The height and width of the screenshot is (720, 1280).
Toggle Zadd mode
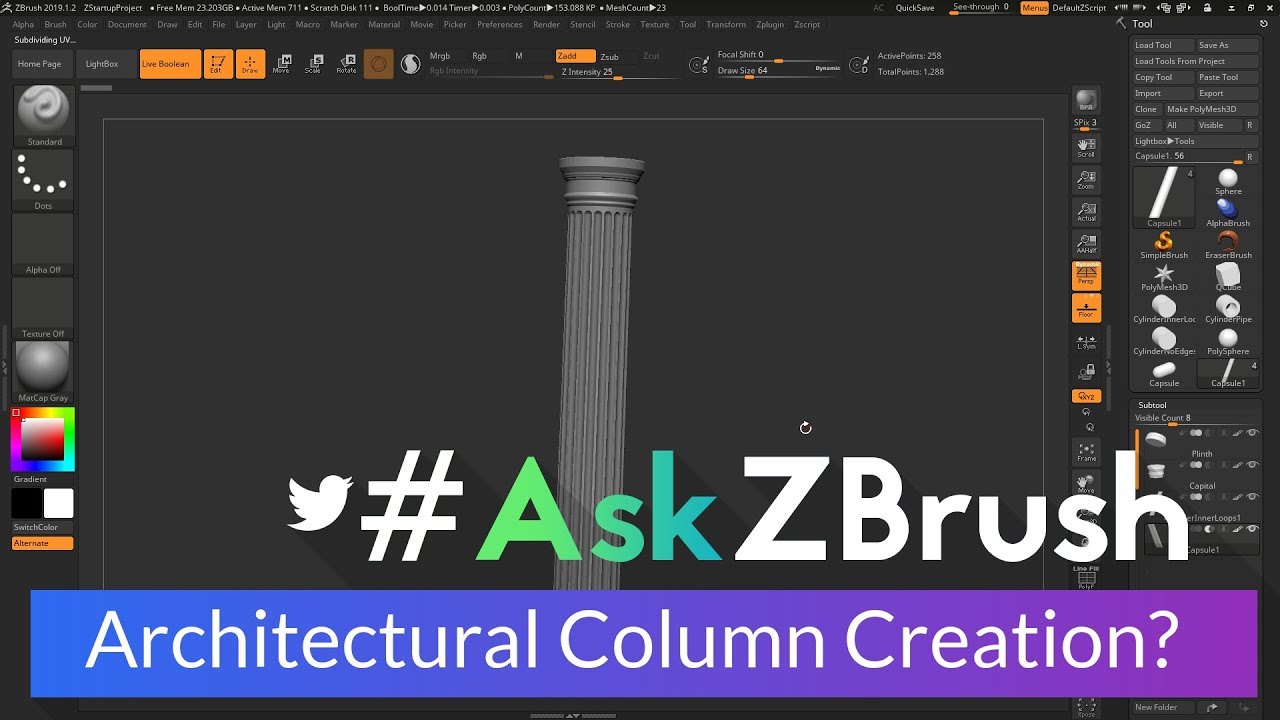pyautogui.click(x=575, y=56)
